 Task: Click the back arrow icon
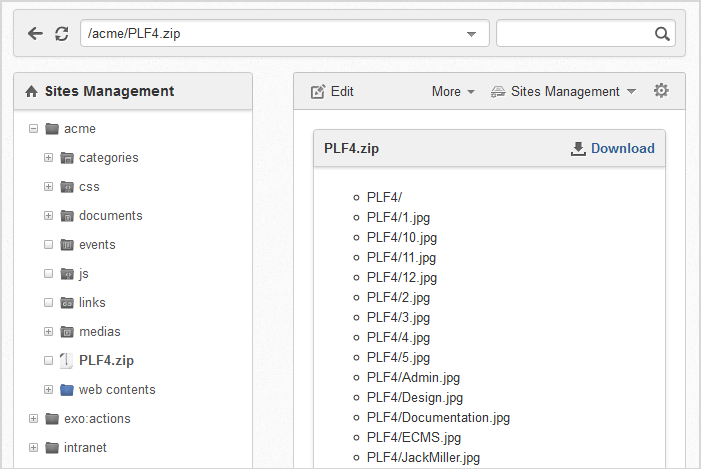coord(35,34)
